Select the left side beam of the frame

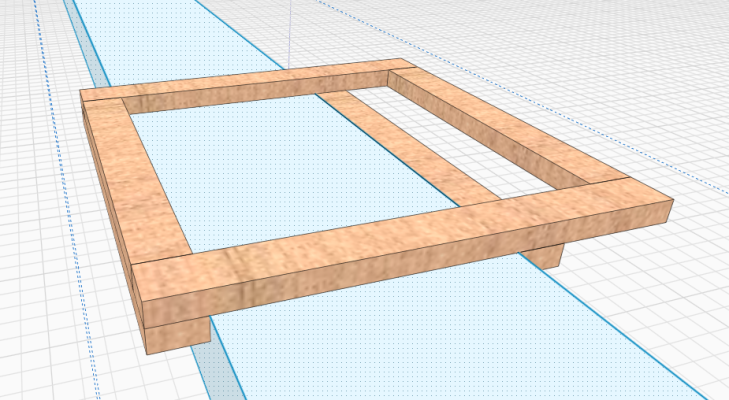[139, 181]
